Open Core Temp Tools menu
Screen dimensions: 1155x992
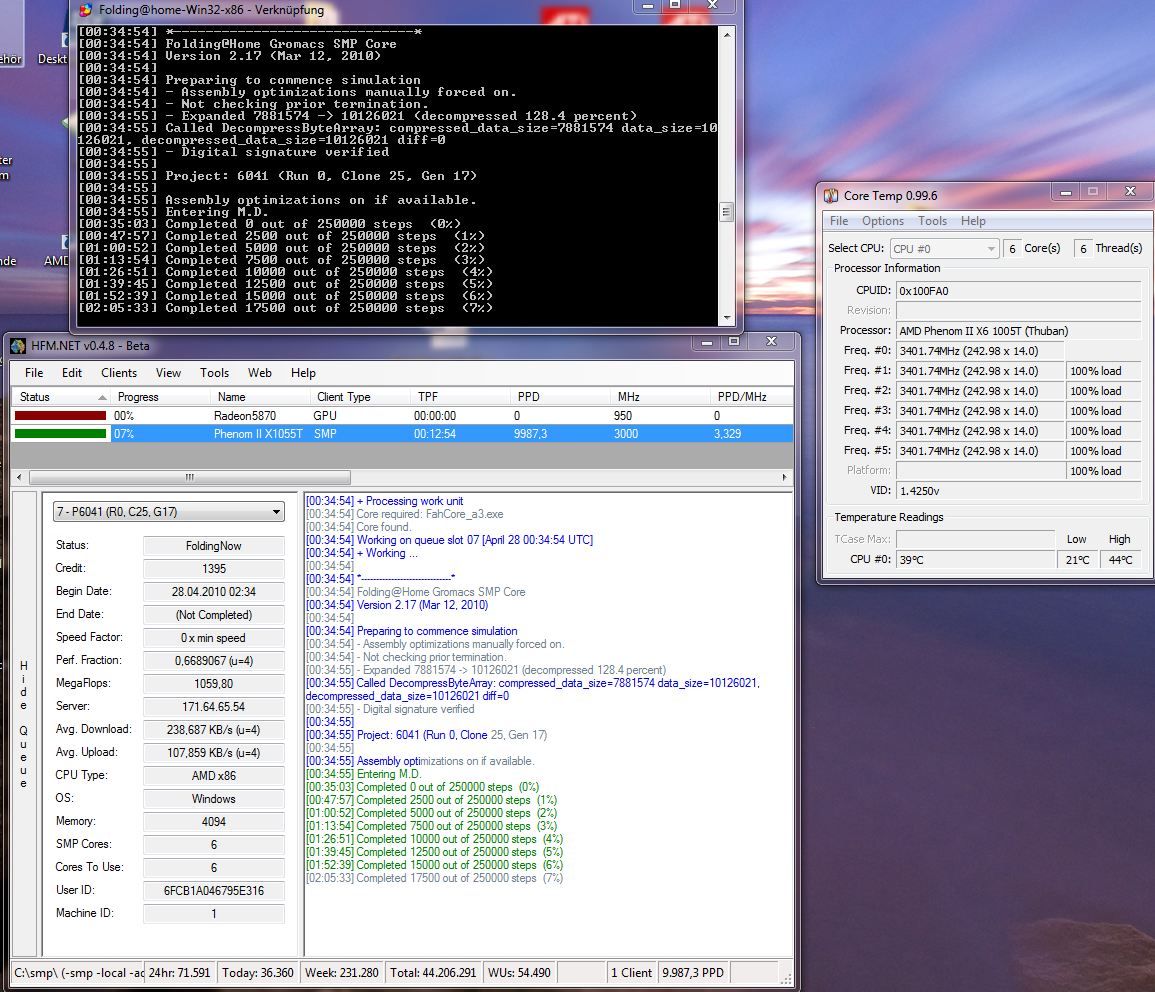tap(932, 221)
